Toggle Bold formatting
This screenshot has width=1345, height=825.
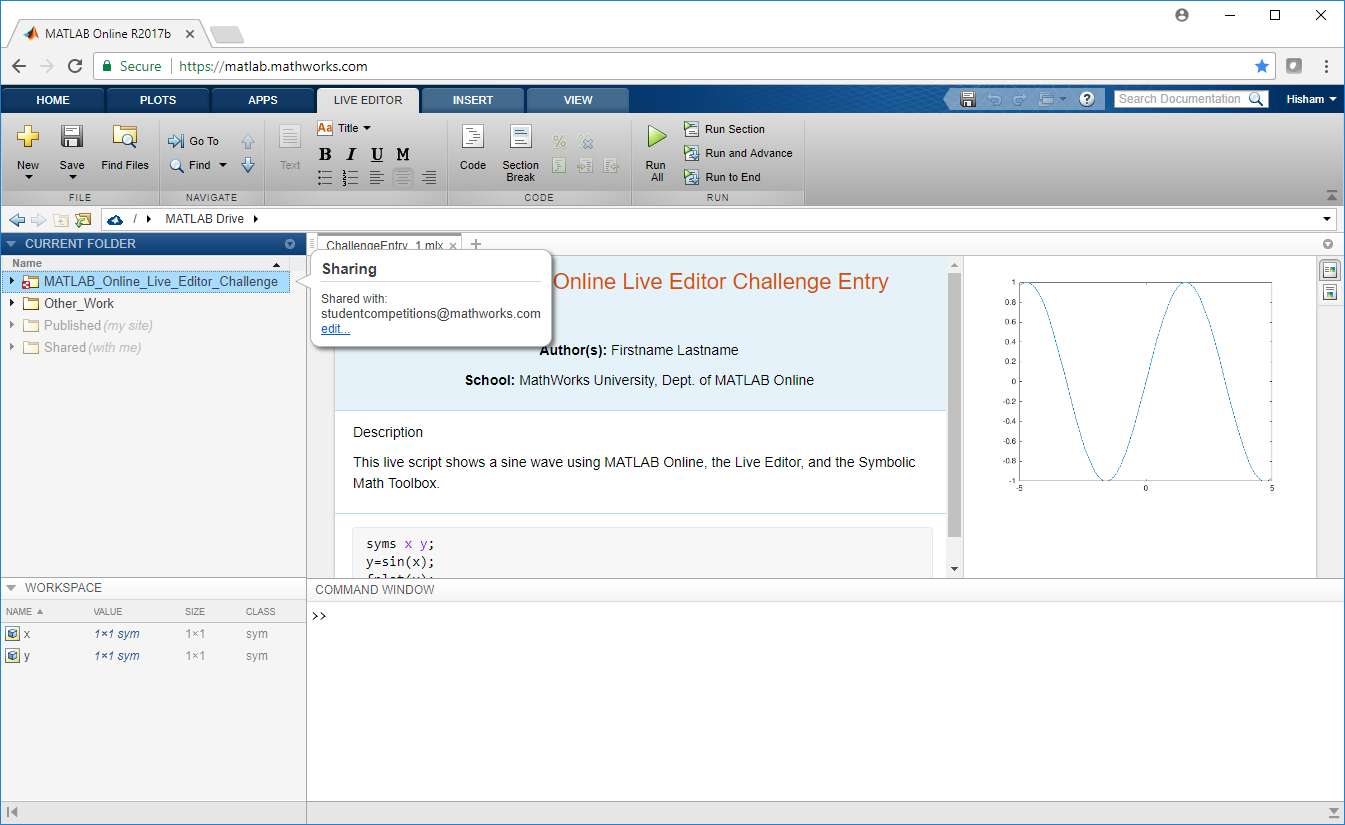pos(325,154)
